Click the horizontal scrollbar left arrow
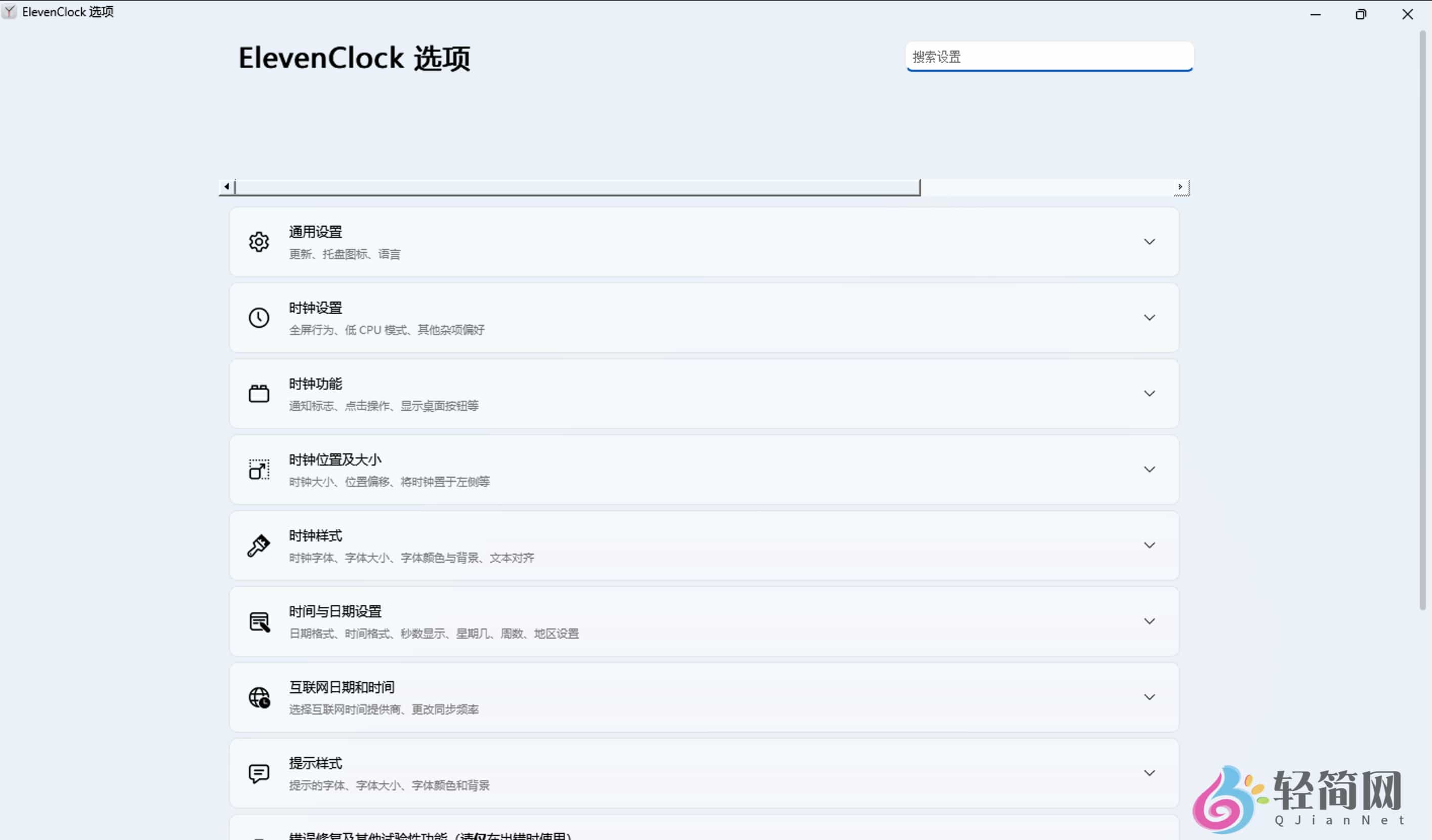This screenshot has height=840, width=1432. pos(227,187)
